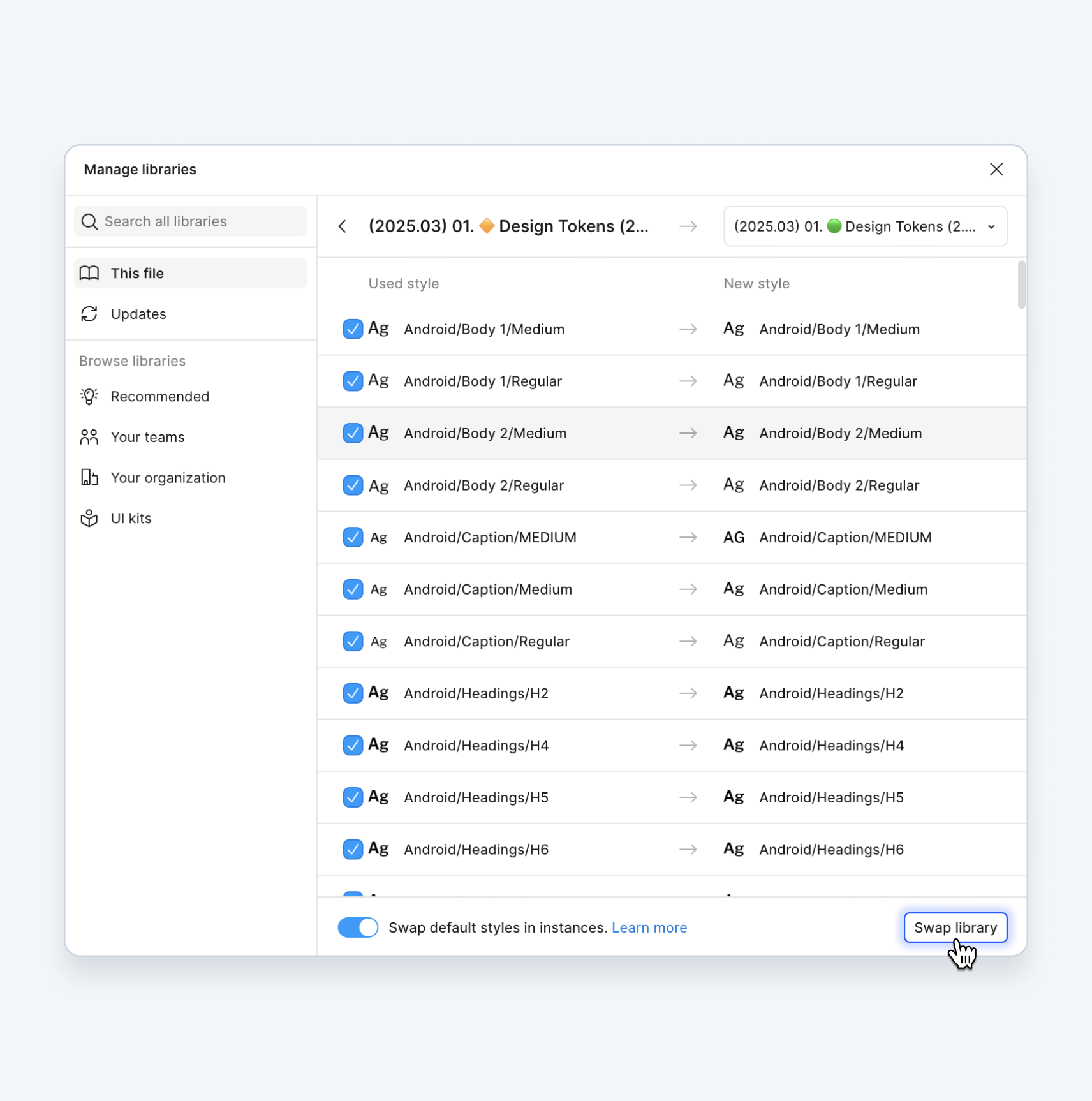Open the Learn more link

point(649,927)
